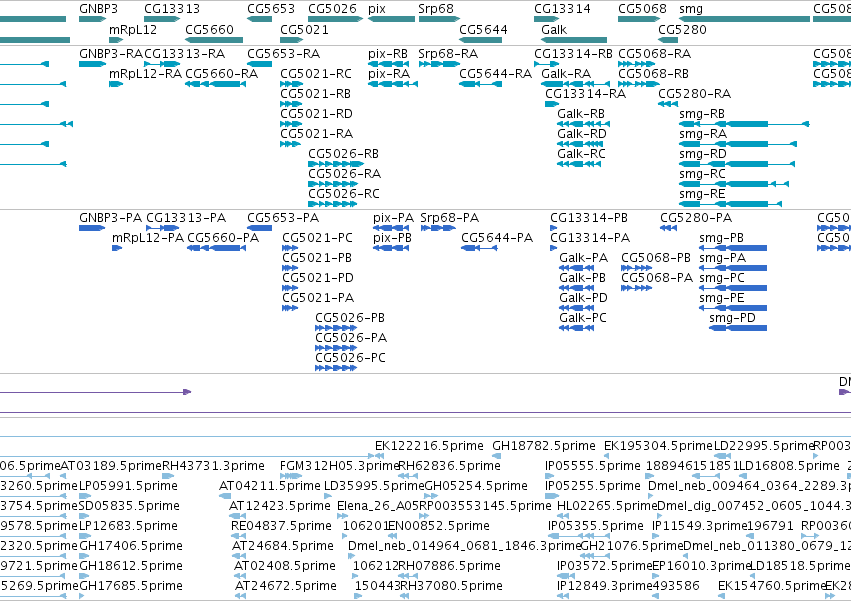Select the CG5068-RB transcript
Screen dimensions: 851x601
pos(639,84)
